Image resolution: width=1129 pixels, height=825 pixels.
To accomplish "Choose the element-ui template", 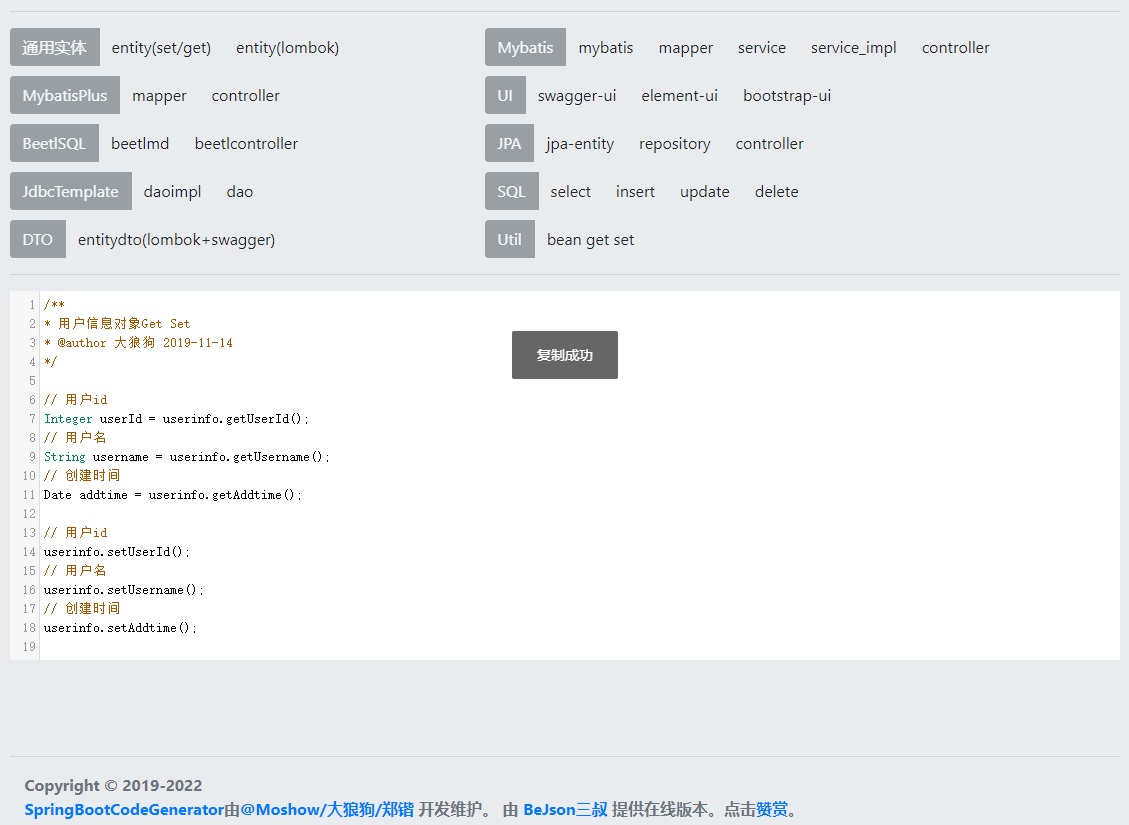I will tap(679, 95).
